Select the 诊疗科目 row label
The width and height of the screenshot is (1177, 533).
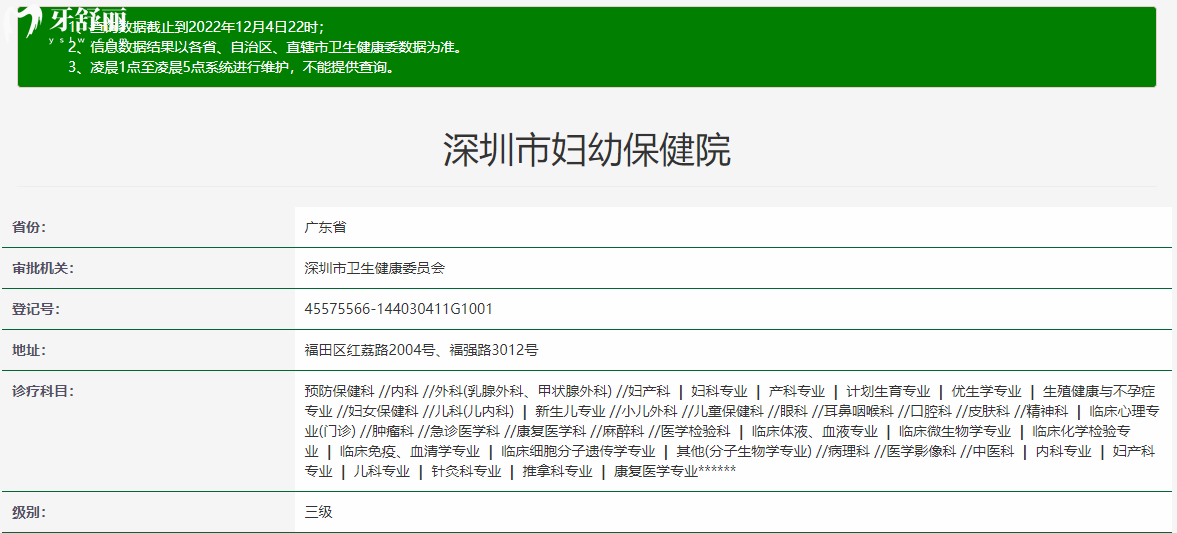(x=42, y=391)
